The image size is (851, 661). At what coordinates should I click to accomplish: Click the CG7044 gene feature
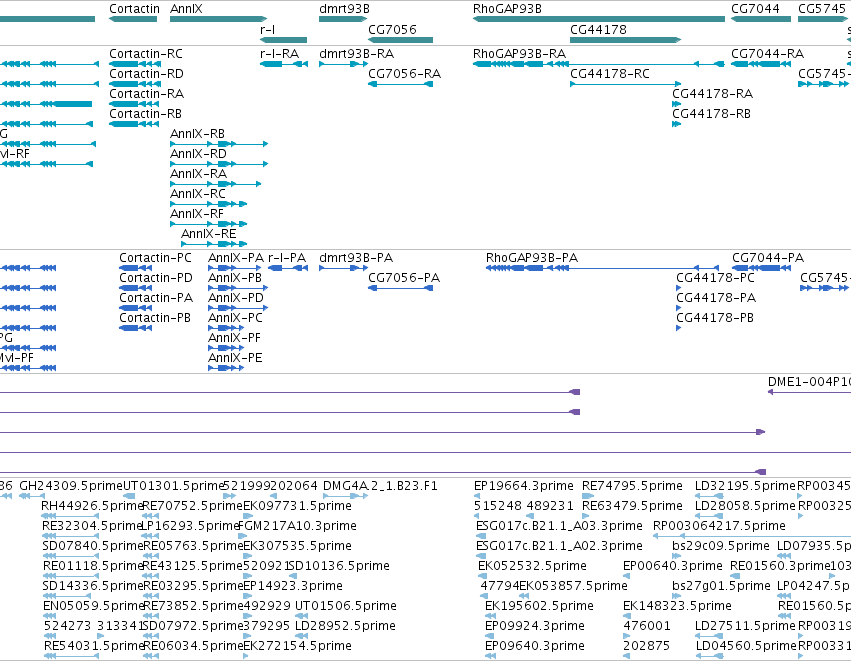pyautogui.click(x=761, y=19)
